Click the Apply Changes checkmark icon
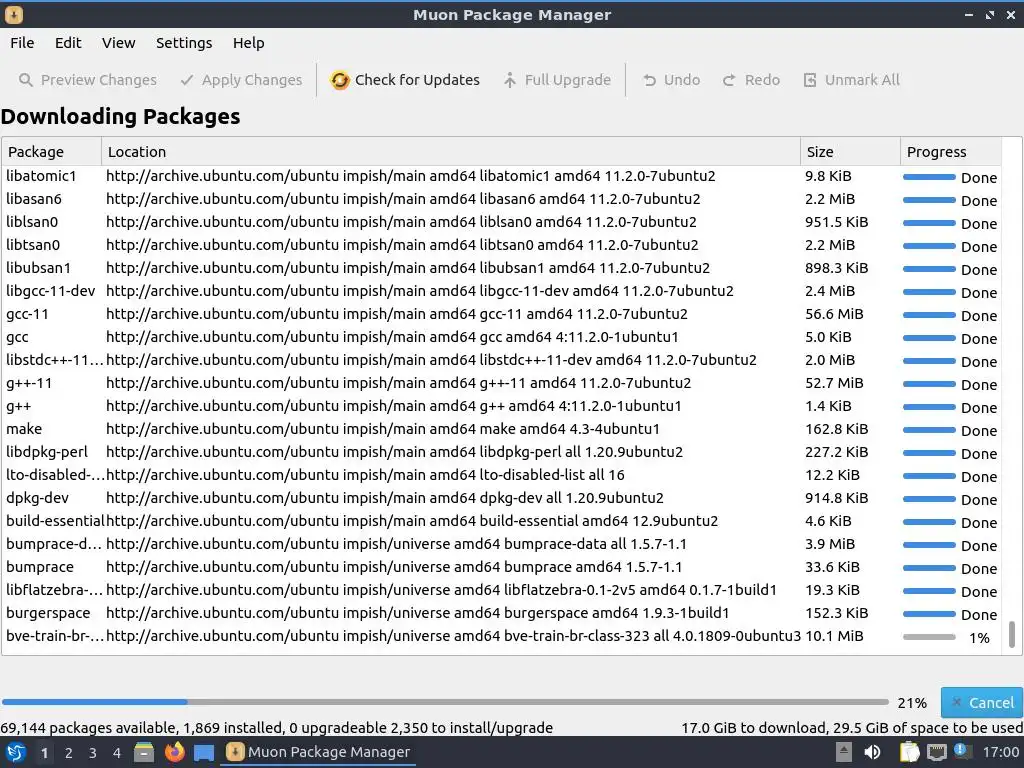1024x768 pixels. [x=187, y=80]
